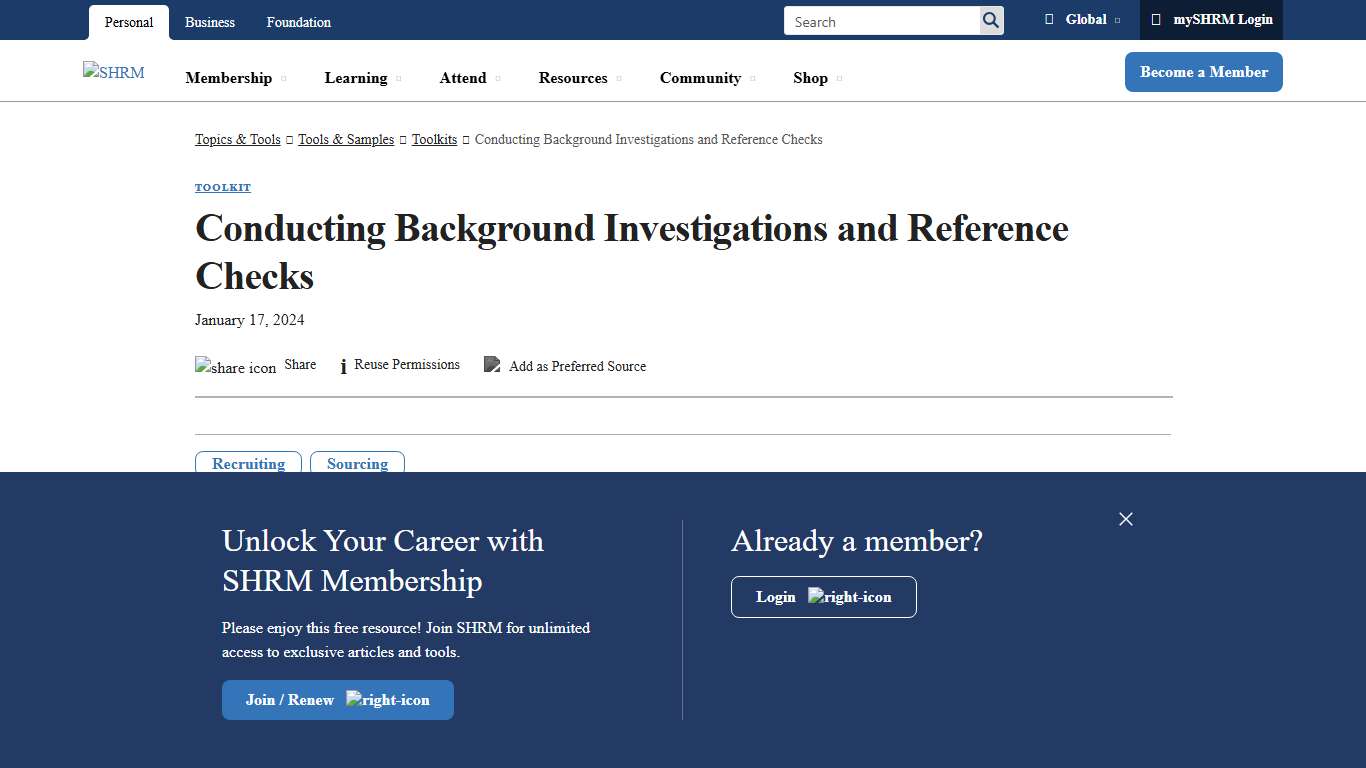The width and height of the screenshot is (1366, 768).
Task: Click the Become a Member button
Action: pos(1203,71)
